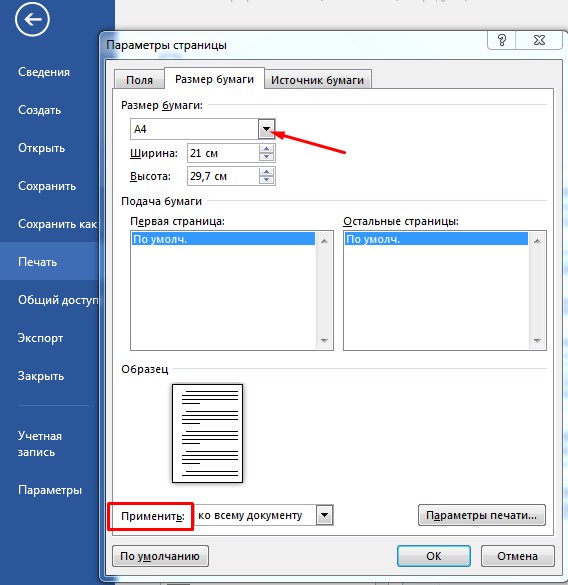This screenshot has width=568, height=585.
Task: Click the Ширина width input field
Action: click(x=223, y=153)
